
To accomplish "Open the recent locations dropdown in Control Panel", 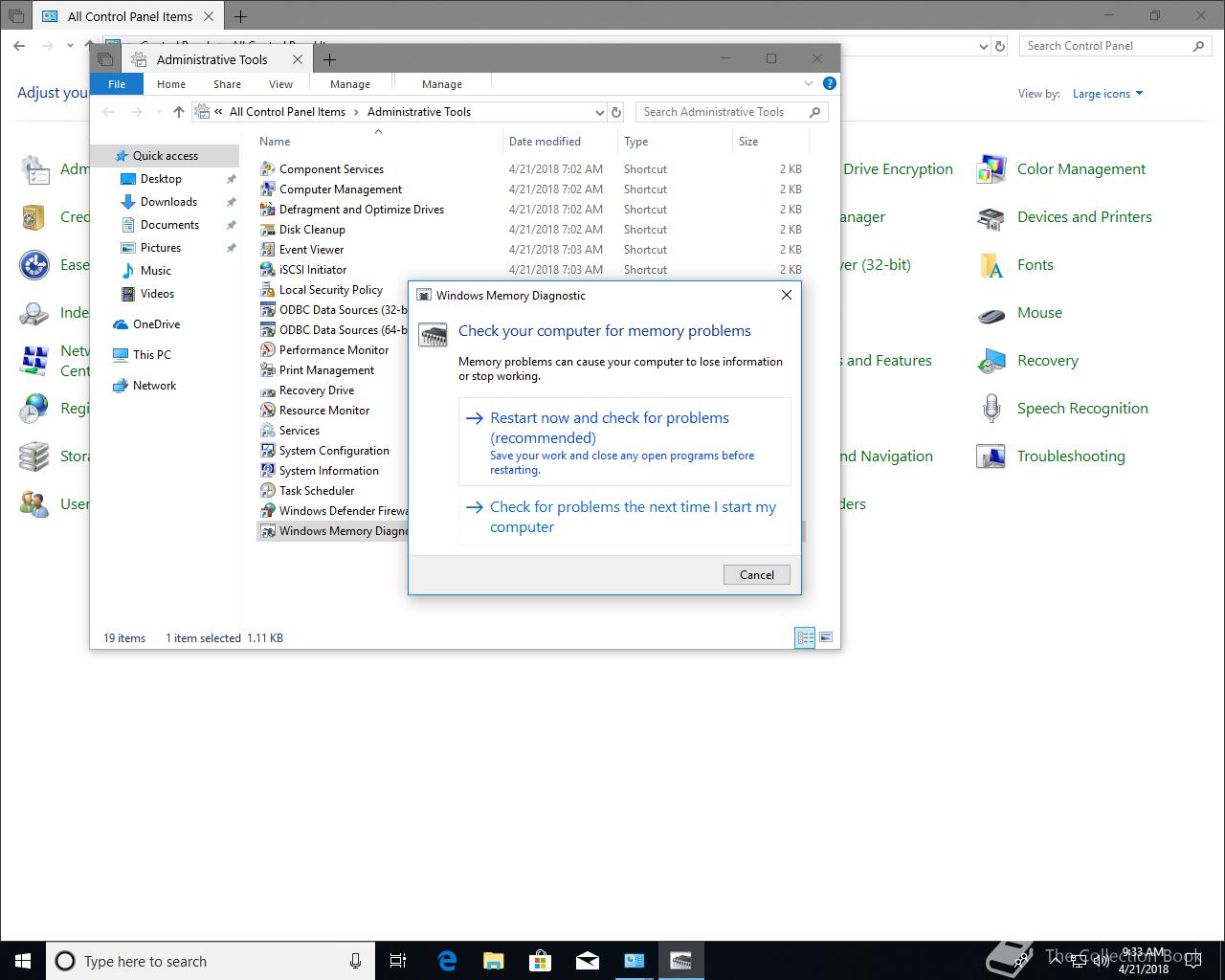I will click(71, 45).
